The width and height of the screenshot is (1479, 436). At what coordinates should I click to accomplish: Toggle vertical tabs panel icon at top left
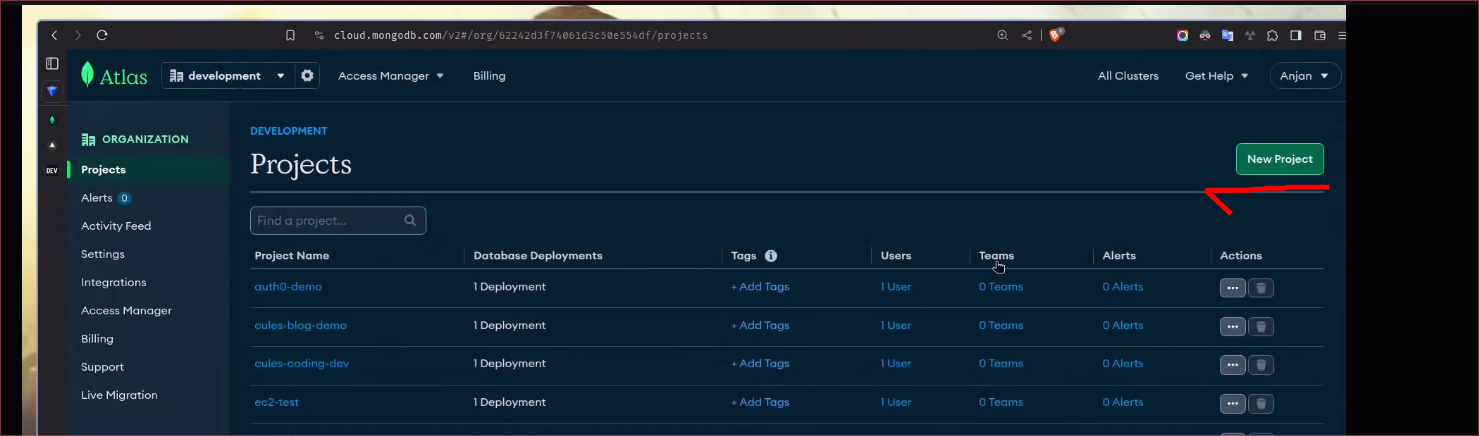pos(52,63)
